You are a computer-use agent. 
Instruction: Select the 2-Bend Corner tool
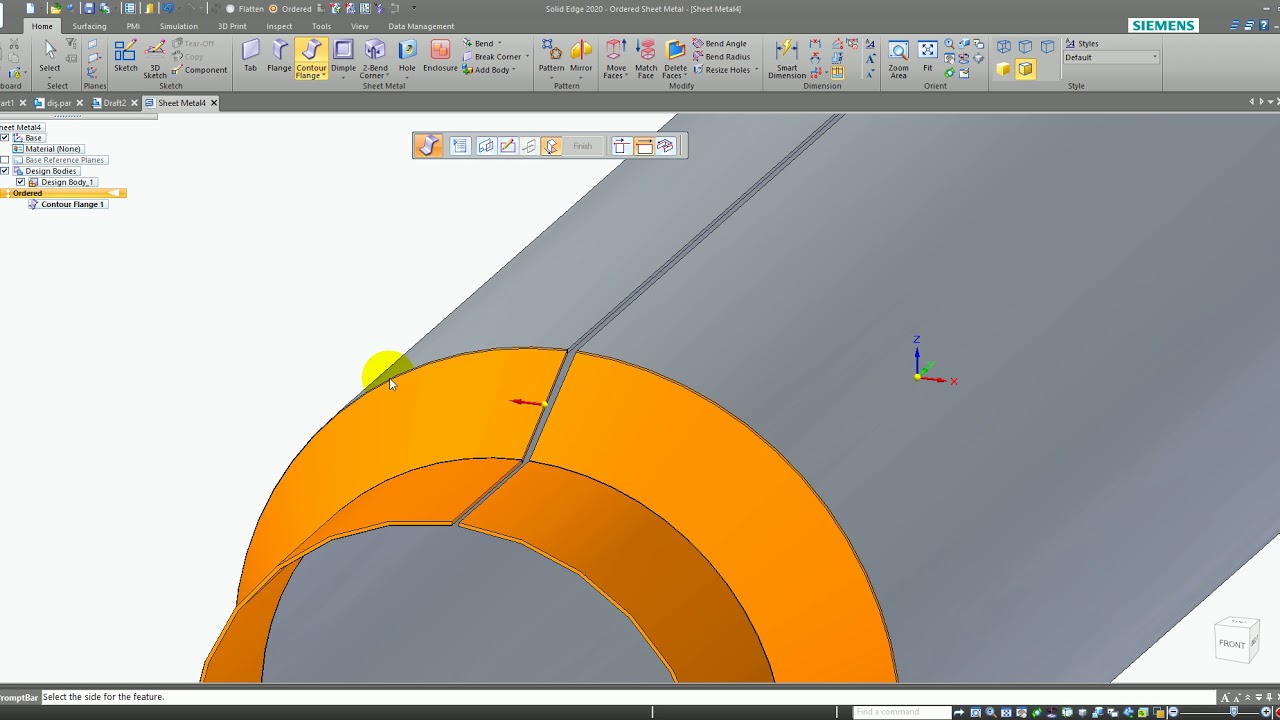(x=375, y=58)
